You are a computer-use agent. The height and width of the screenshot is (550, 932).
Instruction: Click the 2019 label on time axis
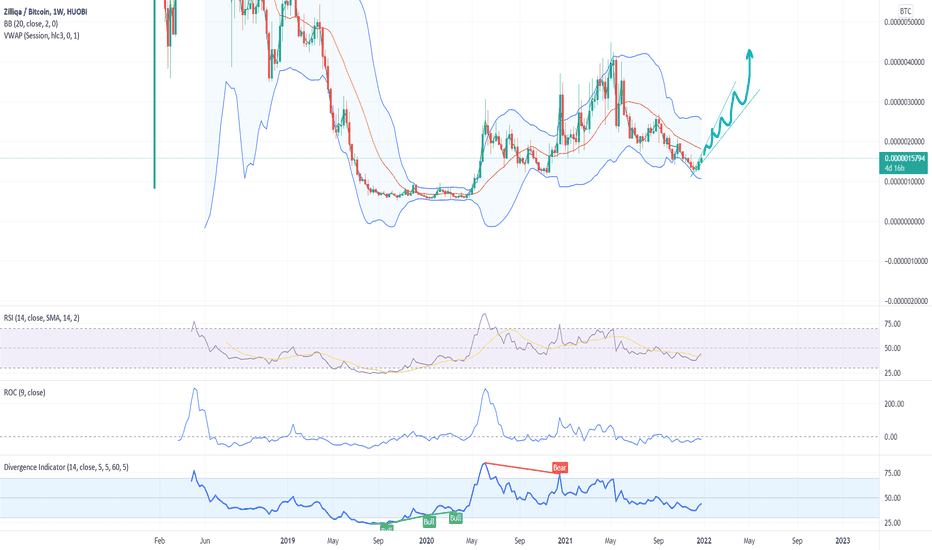click(x=288, y=541)
